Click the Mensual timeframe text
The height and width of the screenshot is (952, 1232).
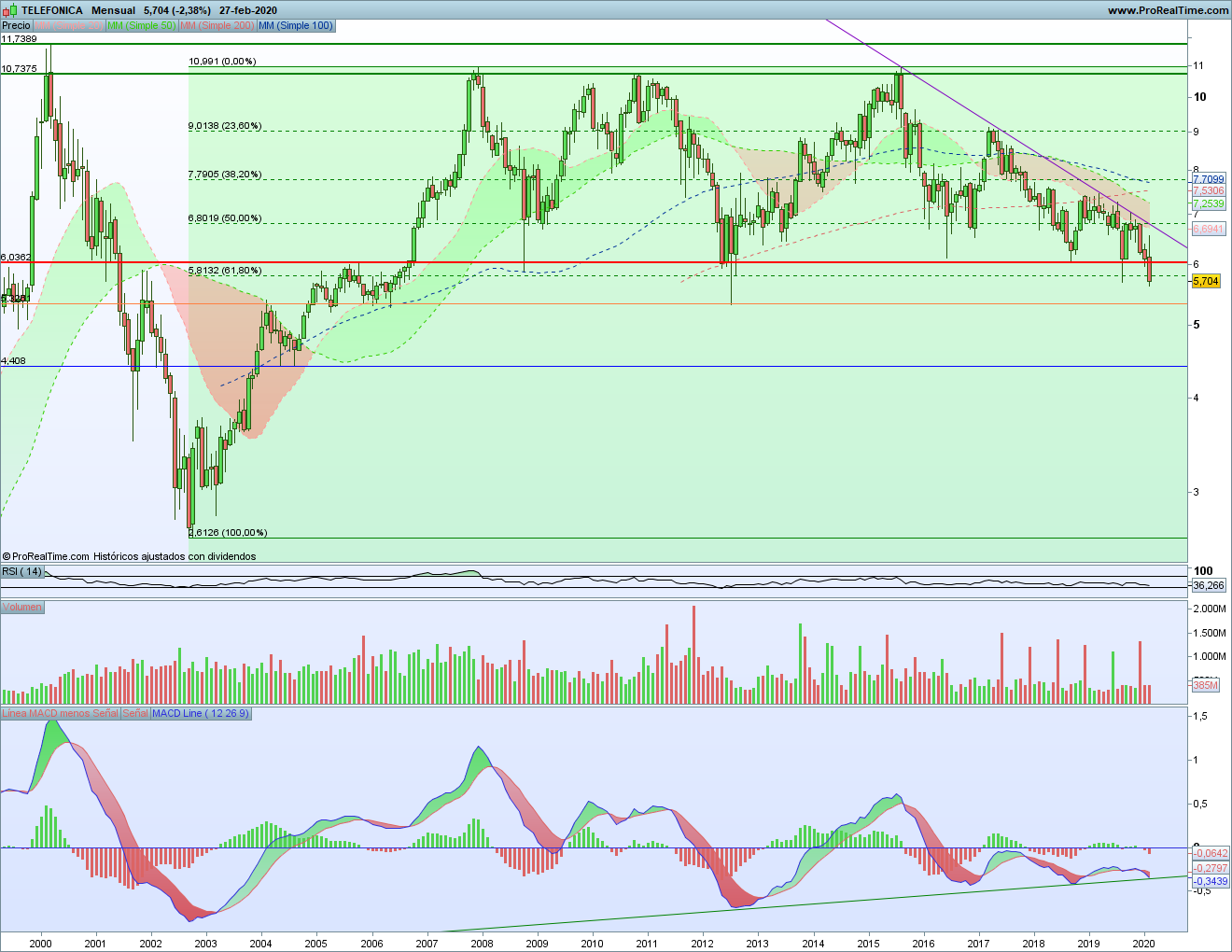113,10
